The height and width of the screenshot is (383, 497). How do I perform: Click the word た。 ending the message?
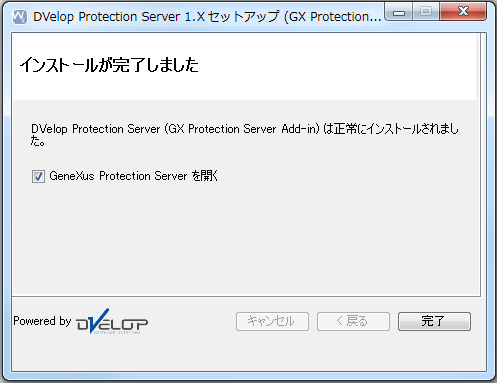[38, 141]
